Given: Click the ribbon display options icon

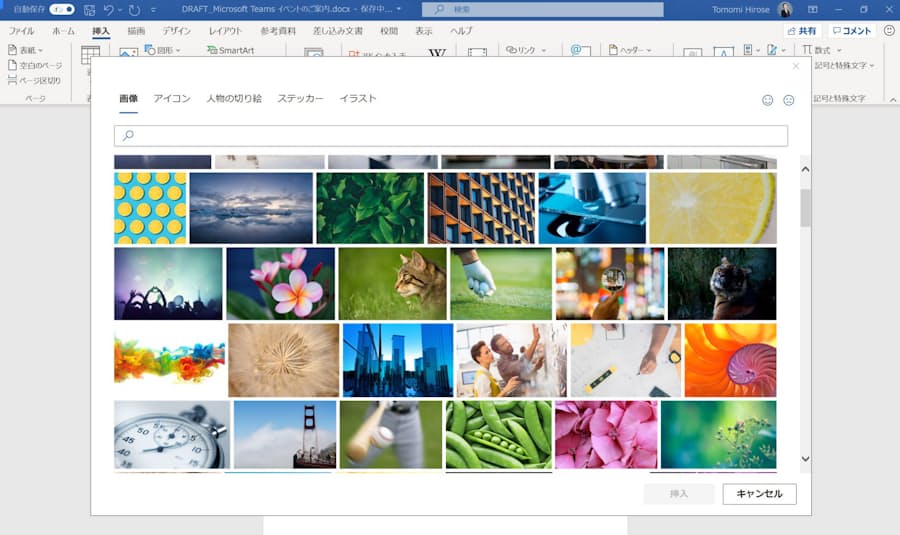Looking at the screenshot, I should 813,9.
